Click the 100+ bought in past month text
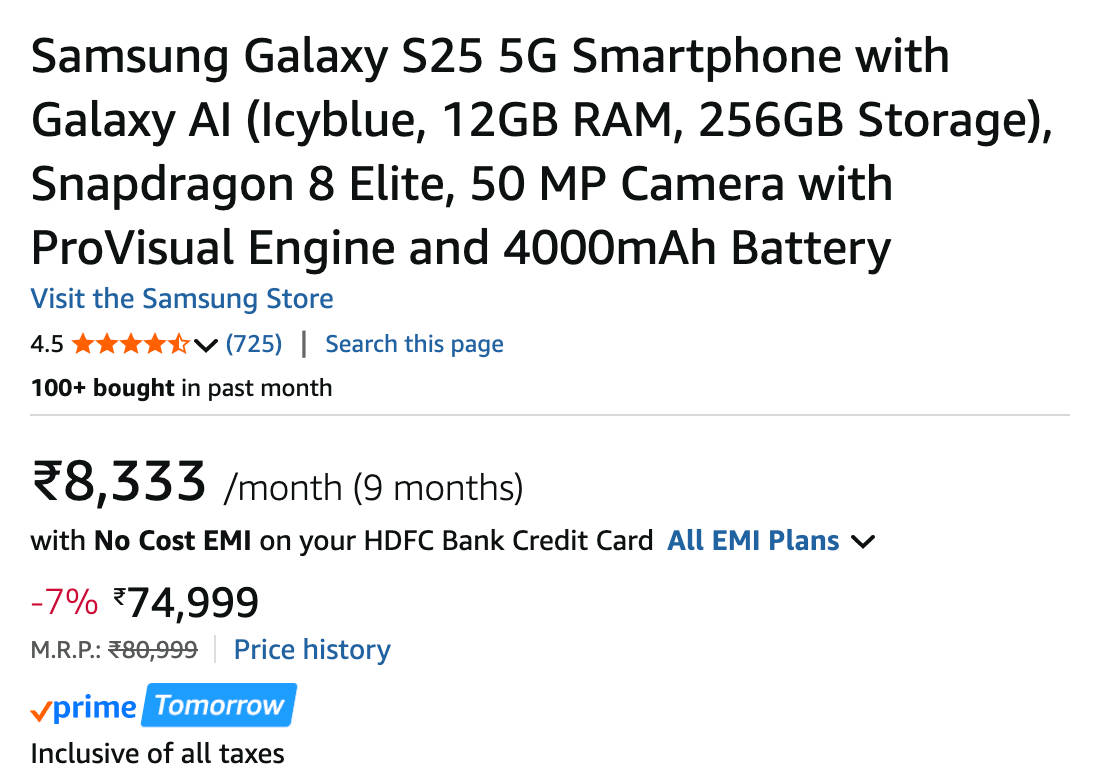1098x784 pixels. pyautogui.click(x=181, y=388)
